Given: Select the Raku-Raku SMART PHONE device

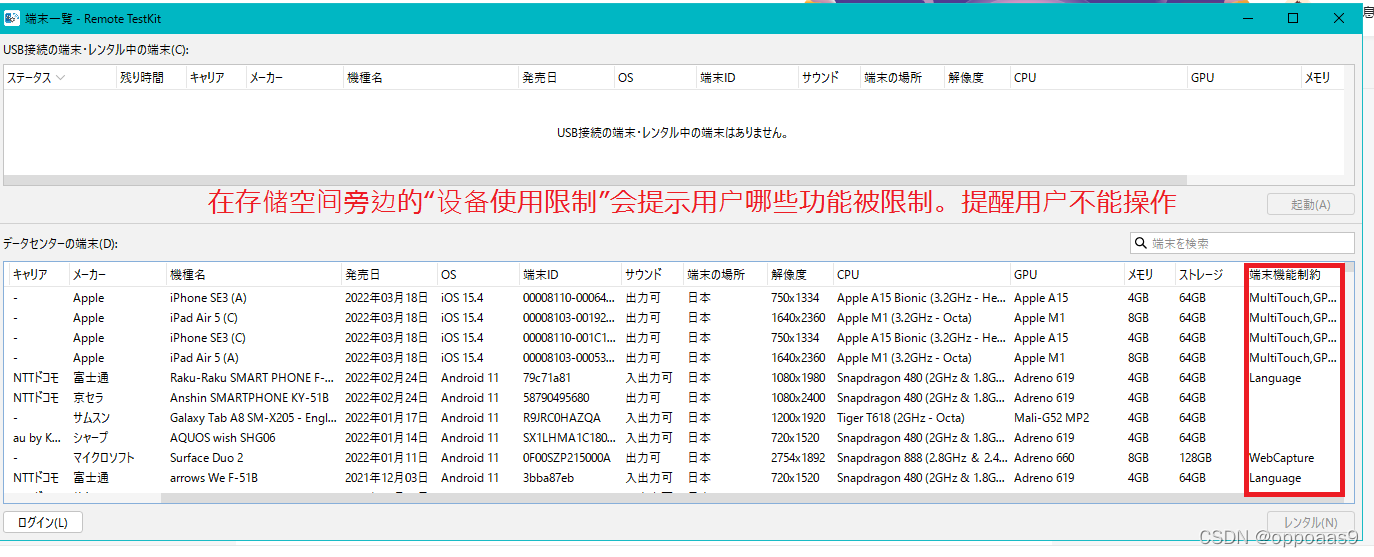Looking at the screenshot, I should (675, 378).
